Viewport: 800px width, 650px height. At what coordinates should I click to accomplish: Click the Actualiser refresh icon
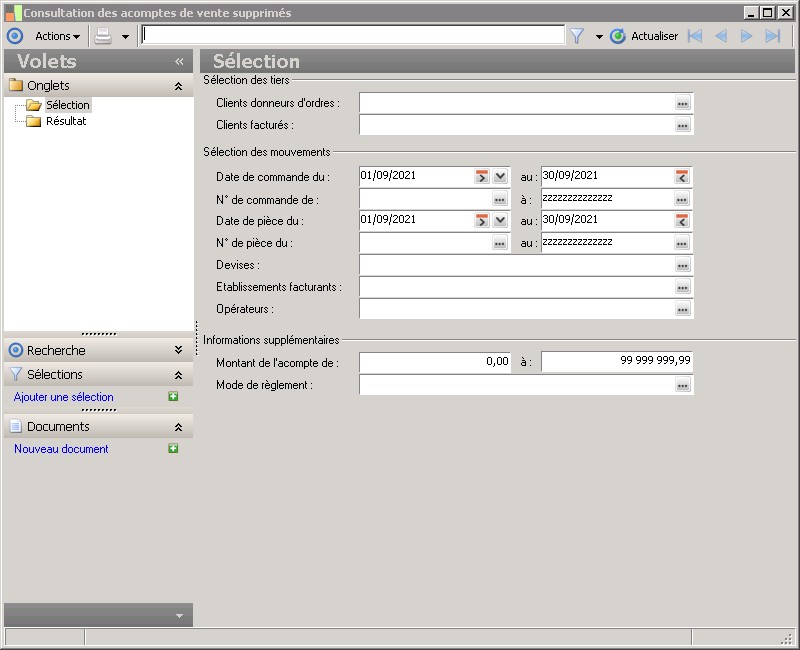(x=618, y=36)
